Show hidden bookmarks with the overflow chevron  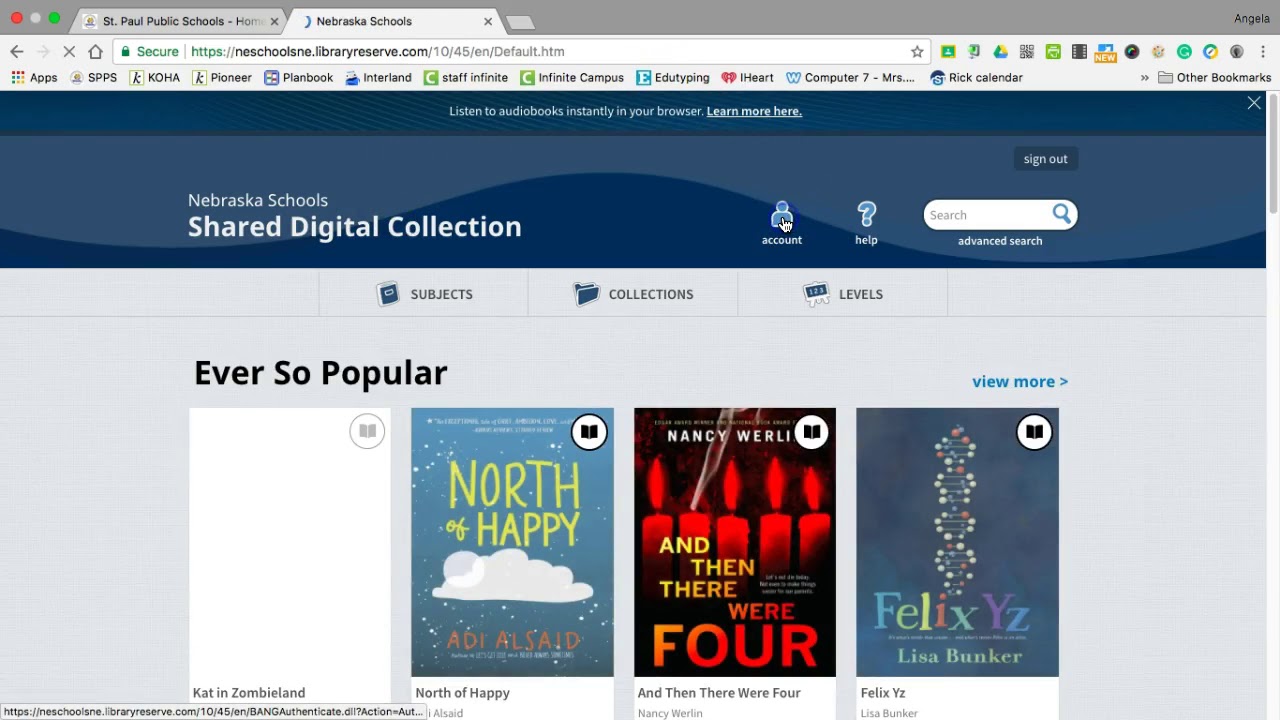(x=1144, y=77)
